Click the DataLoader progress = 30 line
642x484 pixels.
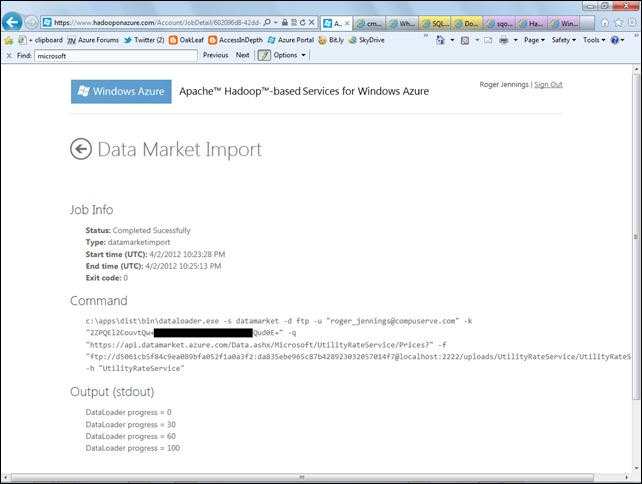click(x=131, y=424)
